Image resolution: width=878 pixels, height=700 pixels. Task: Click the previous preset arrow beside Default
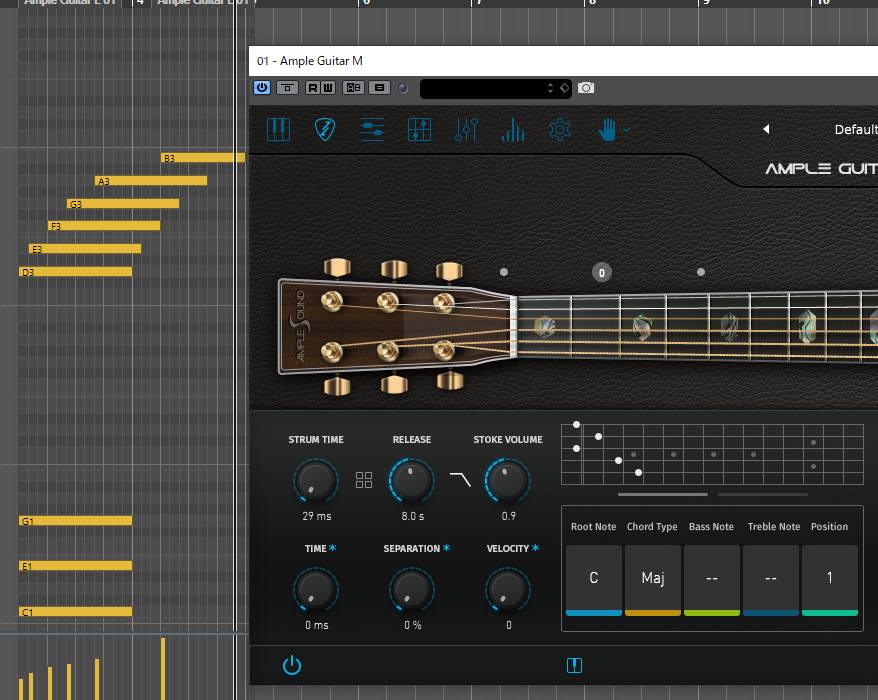[x=766, y=129]
